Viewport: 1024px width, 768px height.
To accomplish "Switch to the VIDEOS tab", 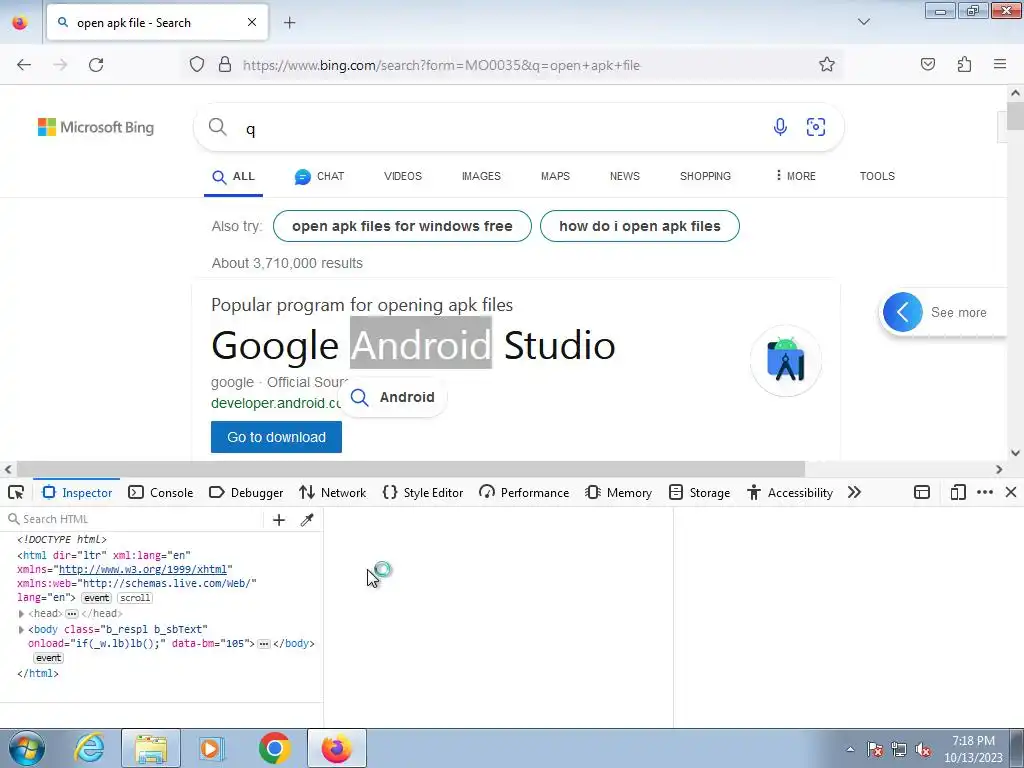I will [x=403, y=176].
